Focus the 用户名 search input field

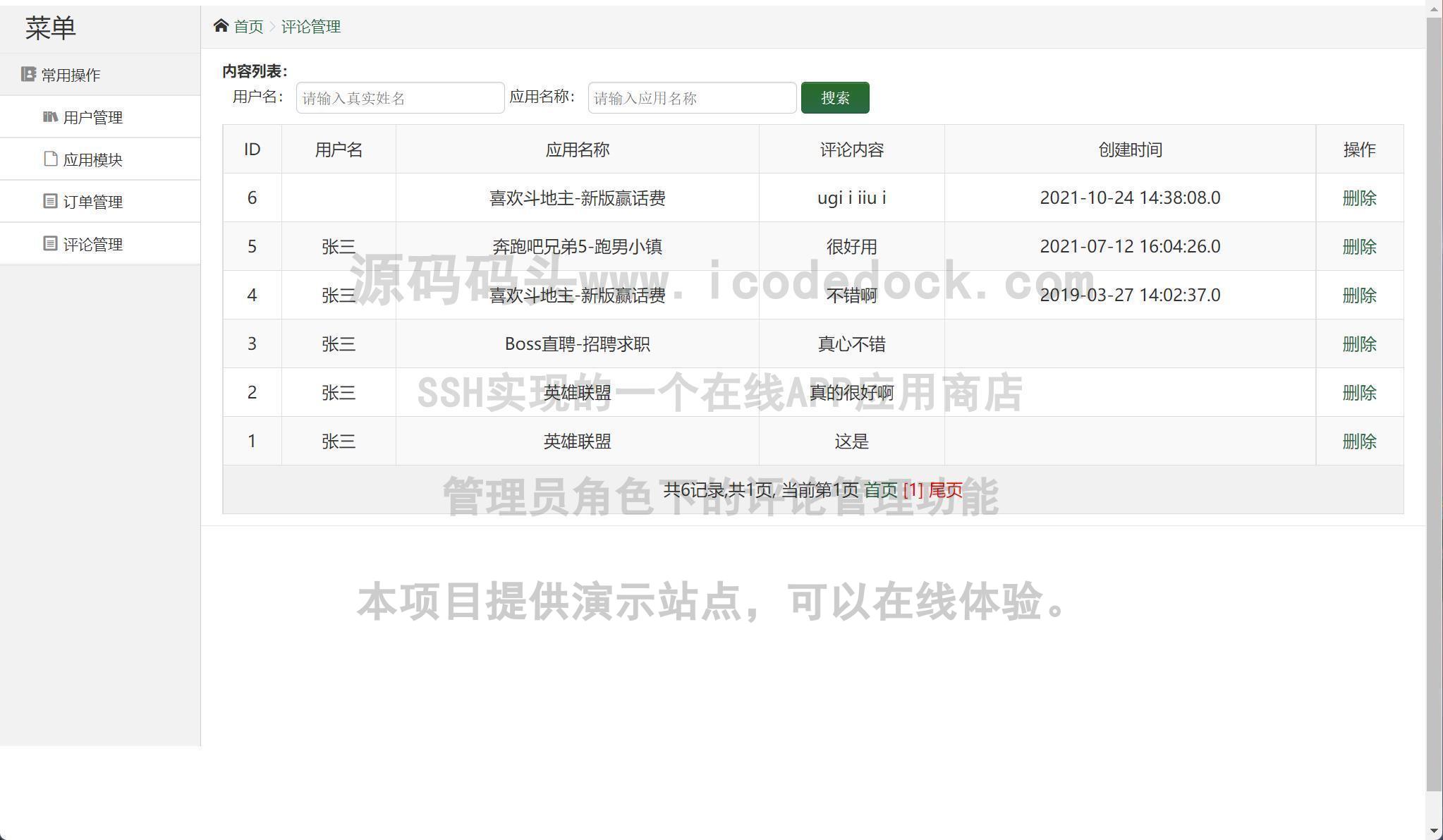(400, 98)
